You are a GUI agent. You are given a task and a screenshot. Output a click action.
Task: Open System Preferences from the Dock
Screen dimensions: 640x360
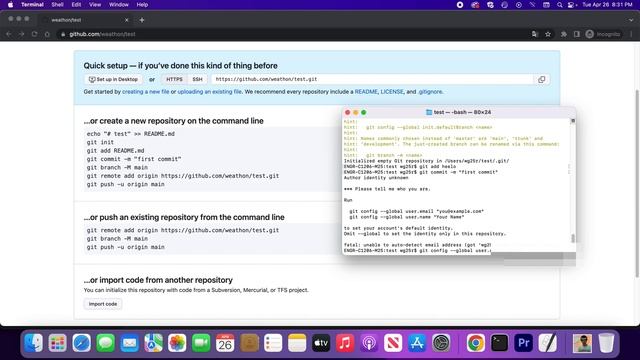click(441, 343)
